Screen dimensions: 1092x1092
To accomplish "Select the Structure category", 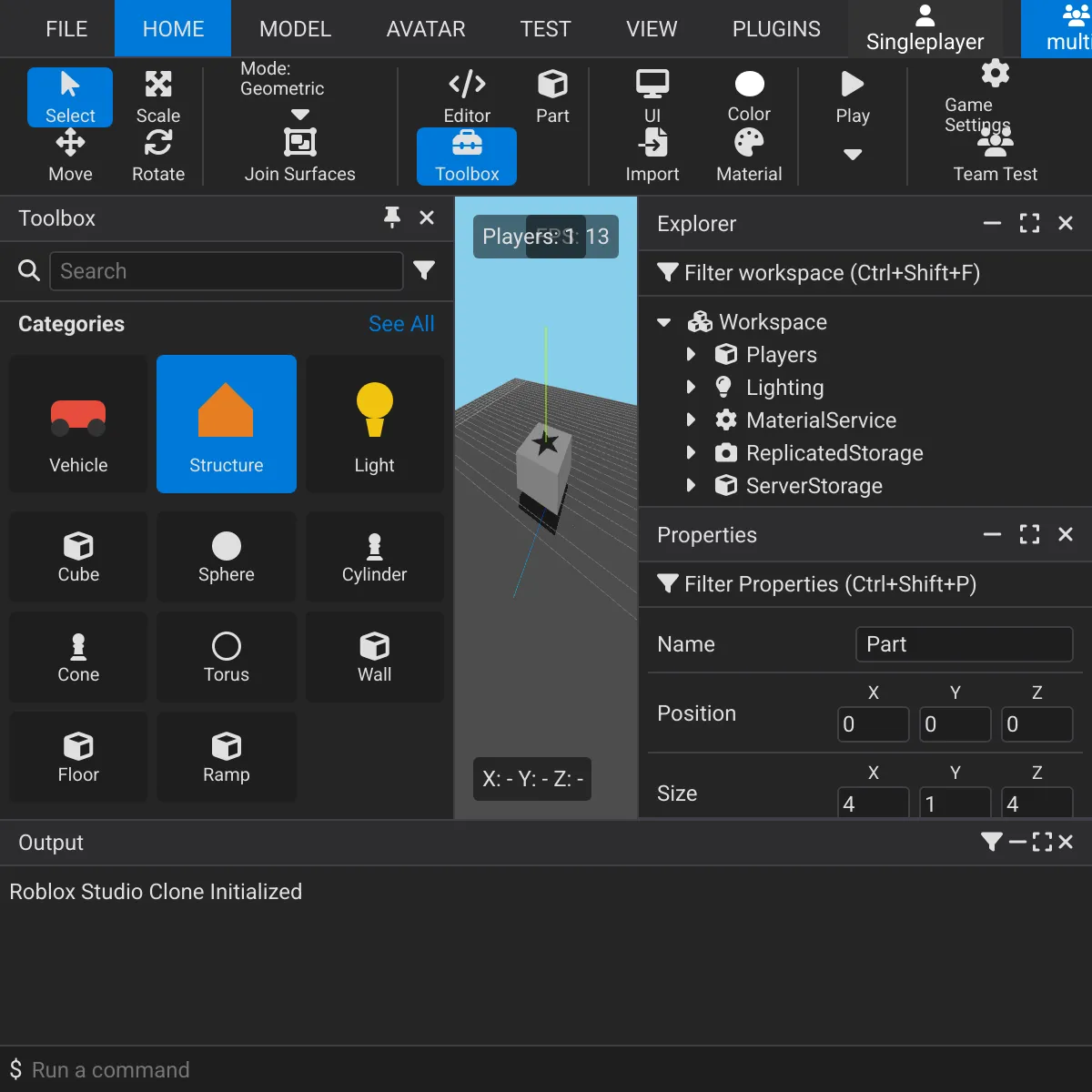I will coord(227,424).
